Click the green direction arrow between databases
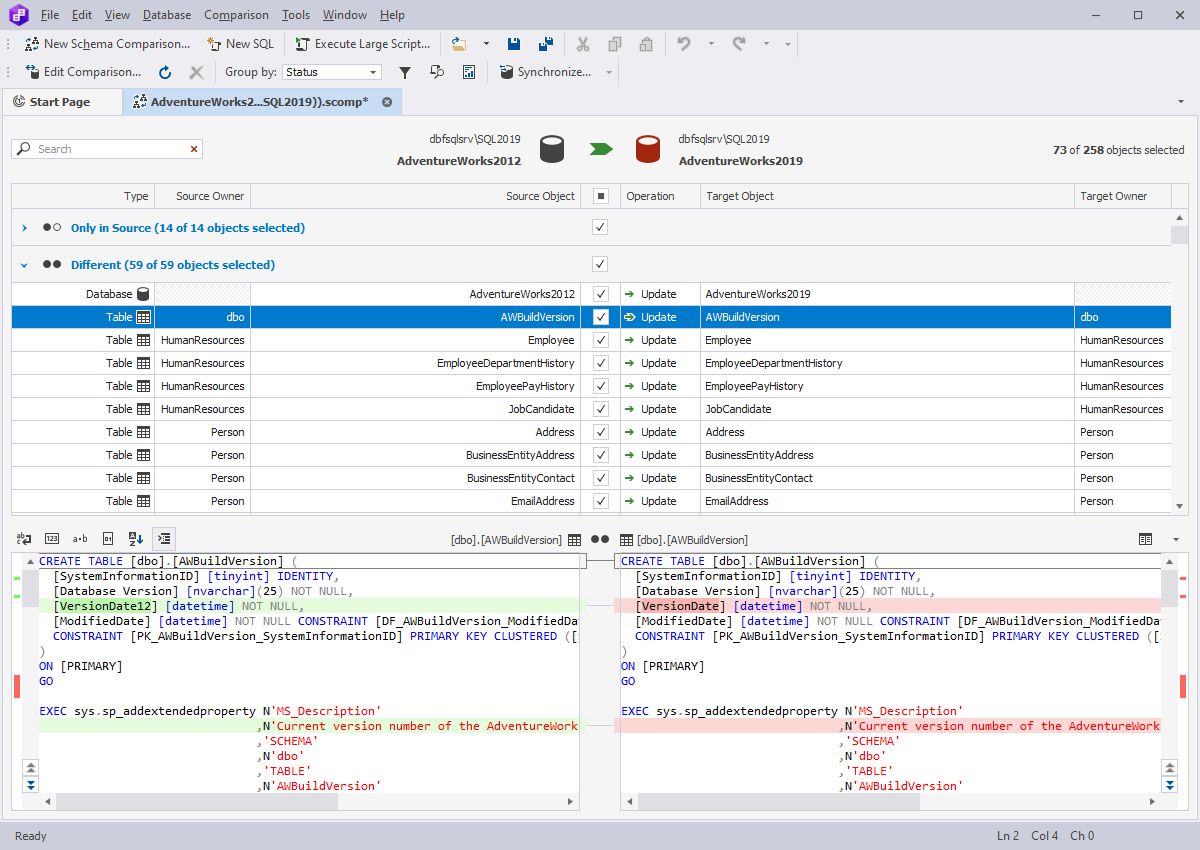The image size is (1200, 850). click(600, 149)
